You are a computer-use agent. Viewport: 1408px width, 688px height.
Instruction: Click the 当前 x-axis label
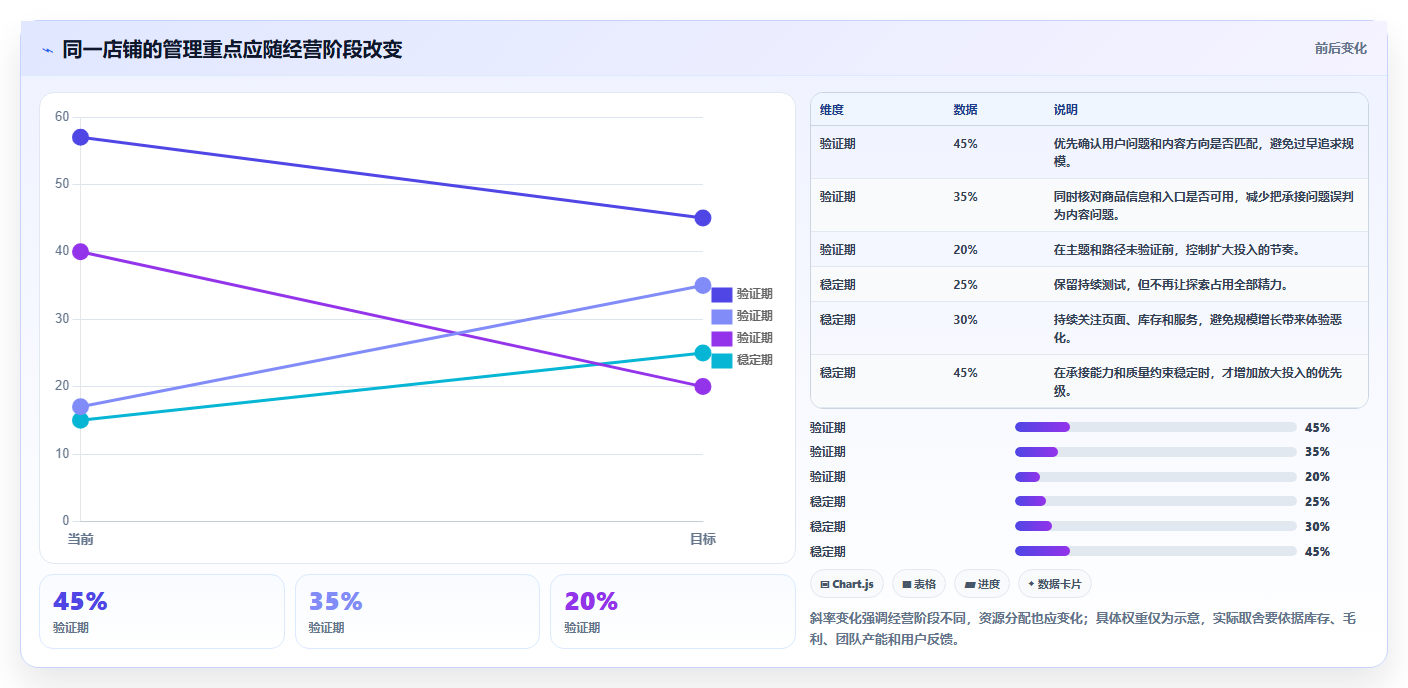[81, 539]
